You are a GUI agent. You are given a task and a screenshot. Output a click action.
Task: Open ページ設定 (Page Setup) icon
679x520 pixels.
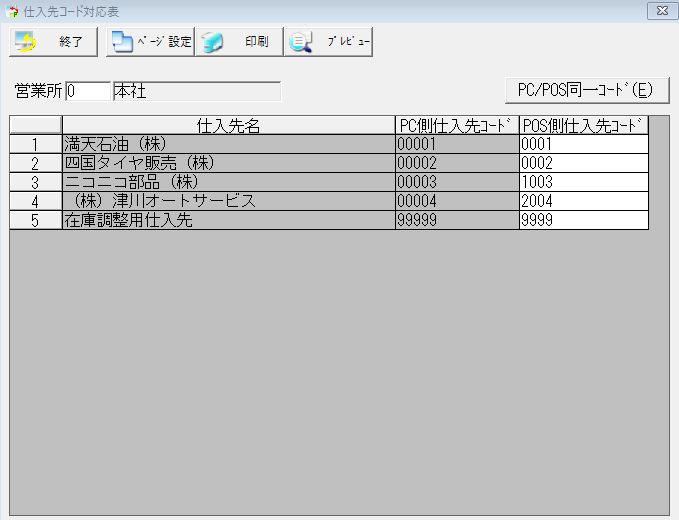click(x=122, y=42)
